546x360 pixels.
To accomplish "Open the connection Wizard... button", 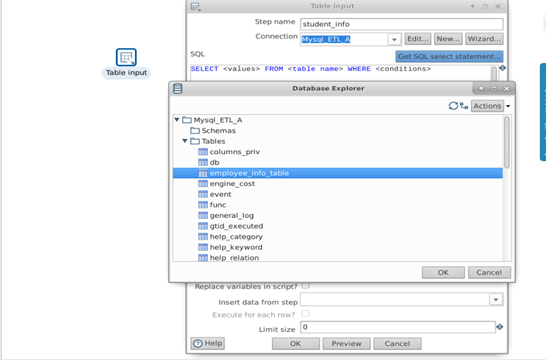I will pos(484,39).
